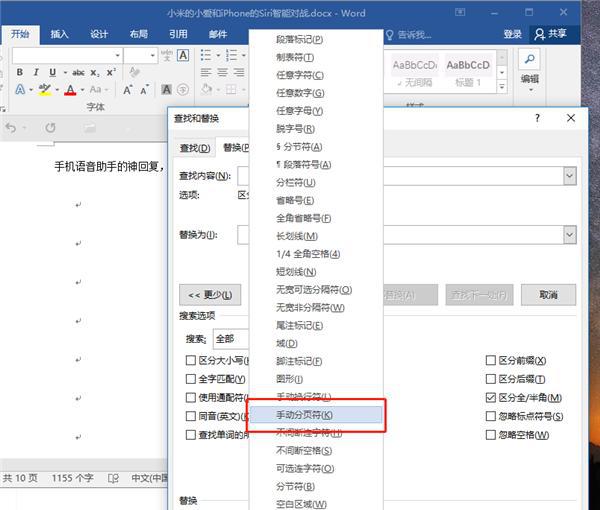The image size is (600, 510).
Task: Select 不间断空格(S) menu item
Action: [x=316, y=451]
